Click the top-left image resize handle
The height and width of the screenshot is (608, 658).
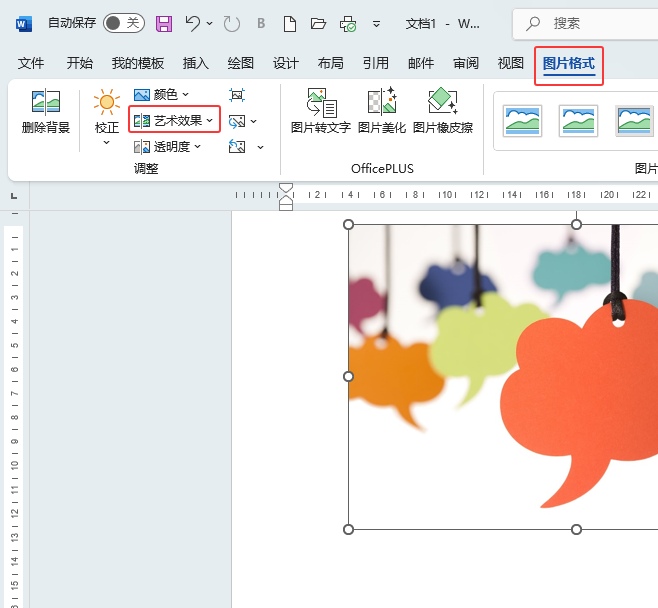349,224
